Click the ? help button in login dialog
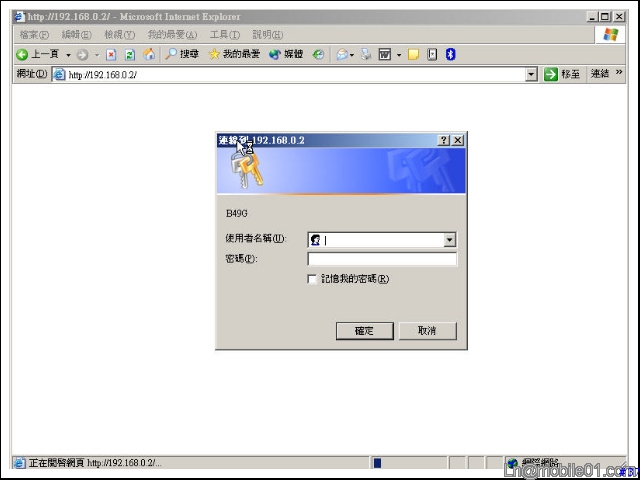 (444, 140)
